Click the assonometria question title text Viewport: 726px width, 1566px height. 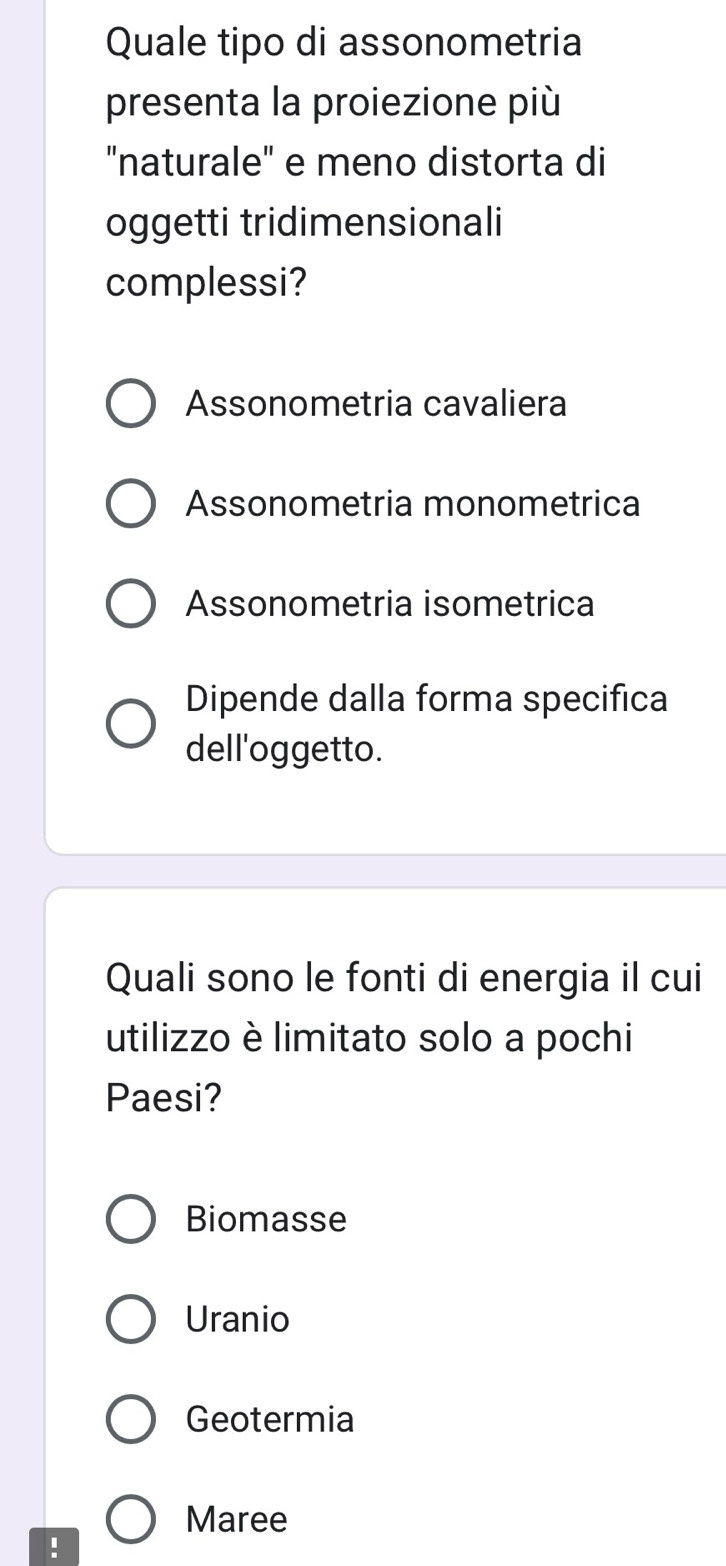click(355, 163)
